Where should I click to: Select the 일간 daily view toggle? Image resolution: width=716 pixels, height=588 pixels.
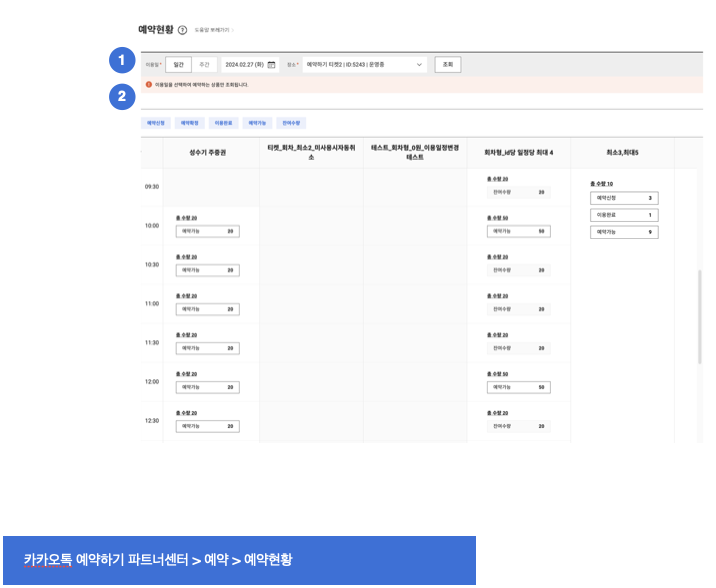[178, 64]
